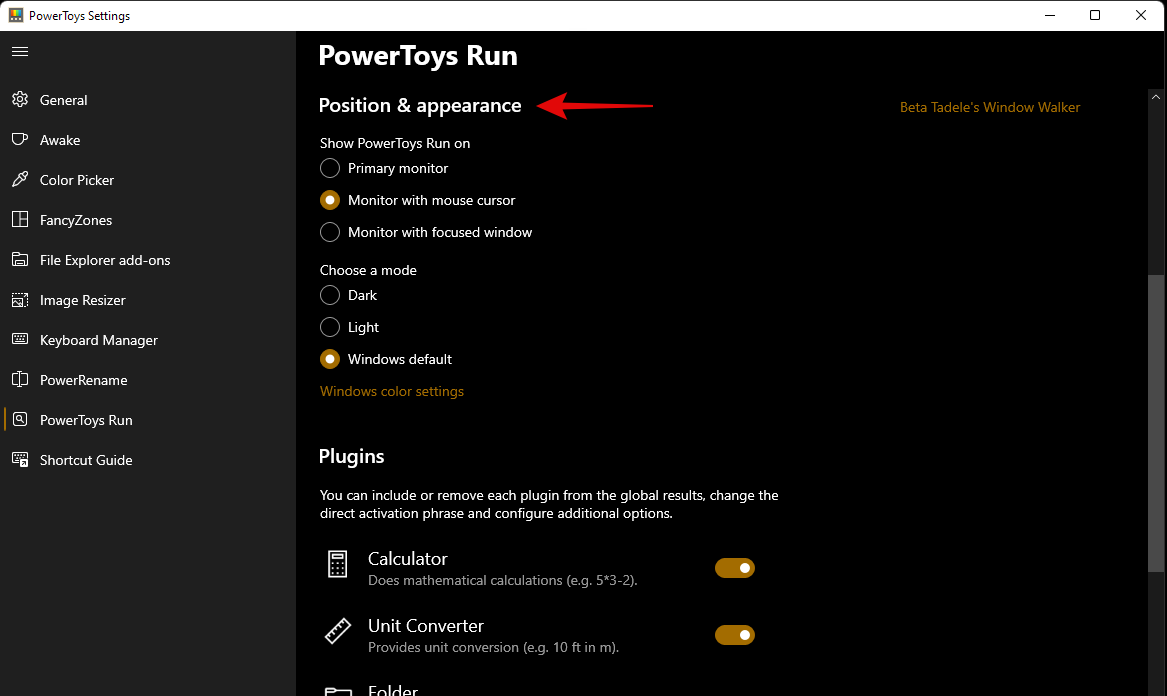Screen dimensions: 1167x696
Task: Select Monitor with focused window option
Action: (x=330, y=232)
